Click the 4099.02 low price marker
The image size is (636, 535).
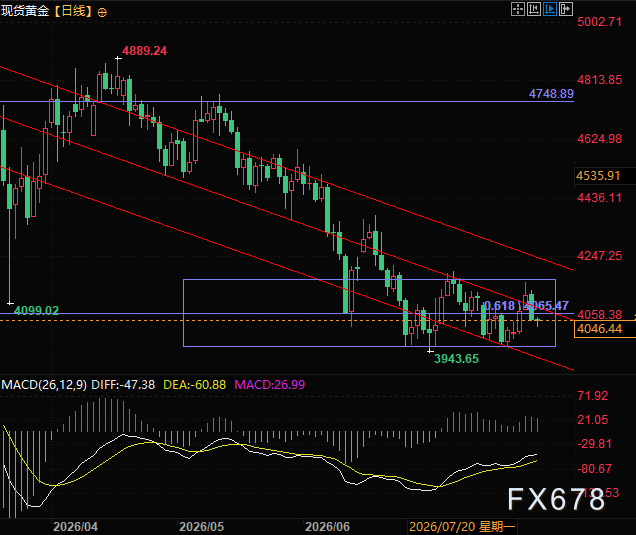(x=37, y=310)
